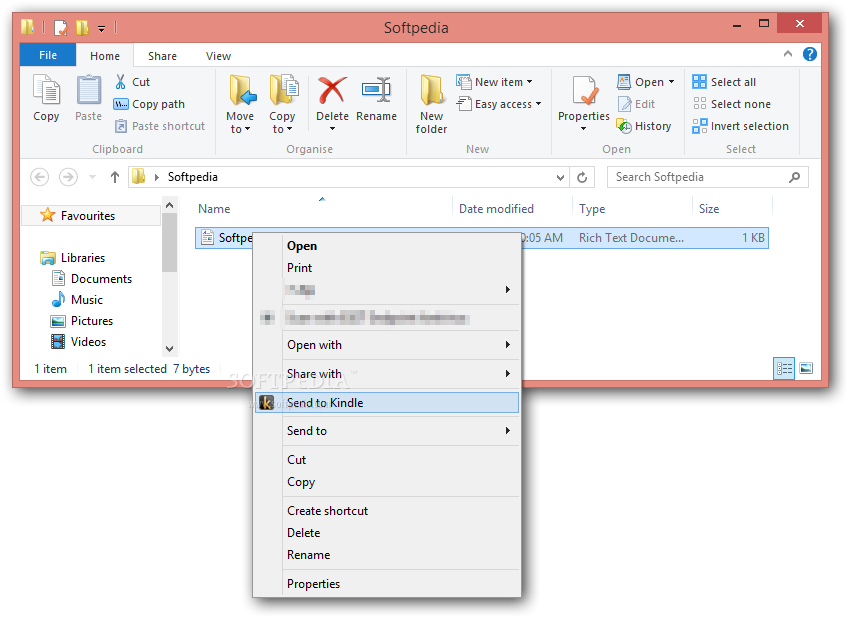Open the Delete dropdown arrow below label
This screenshot has height=618, width=849.
[x=332, y=129]
